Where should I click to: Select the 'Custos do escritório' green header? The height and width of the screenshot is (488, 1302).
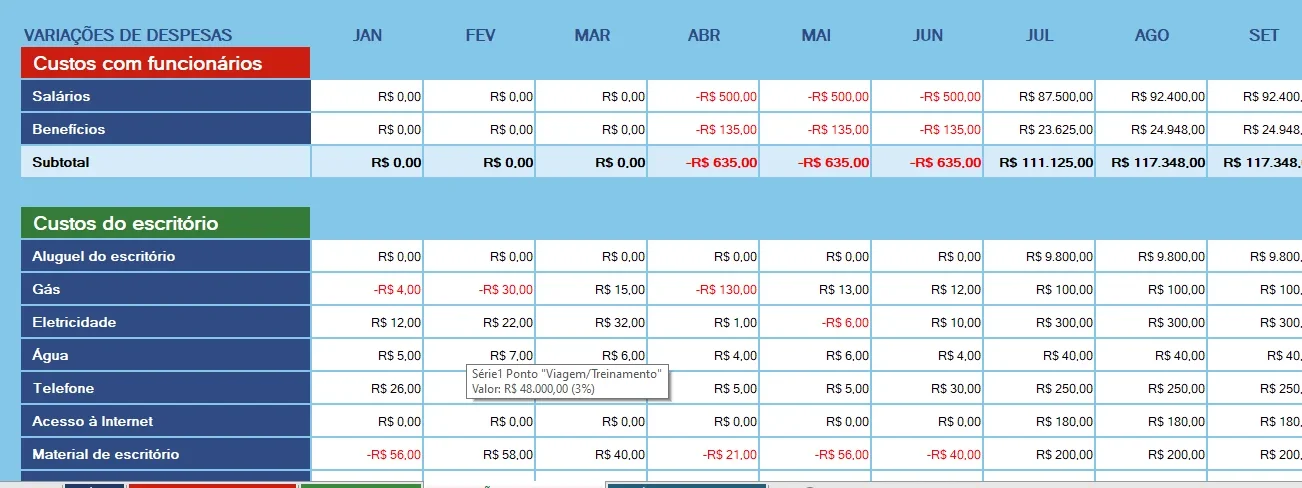[165, 223]
